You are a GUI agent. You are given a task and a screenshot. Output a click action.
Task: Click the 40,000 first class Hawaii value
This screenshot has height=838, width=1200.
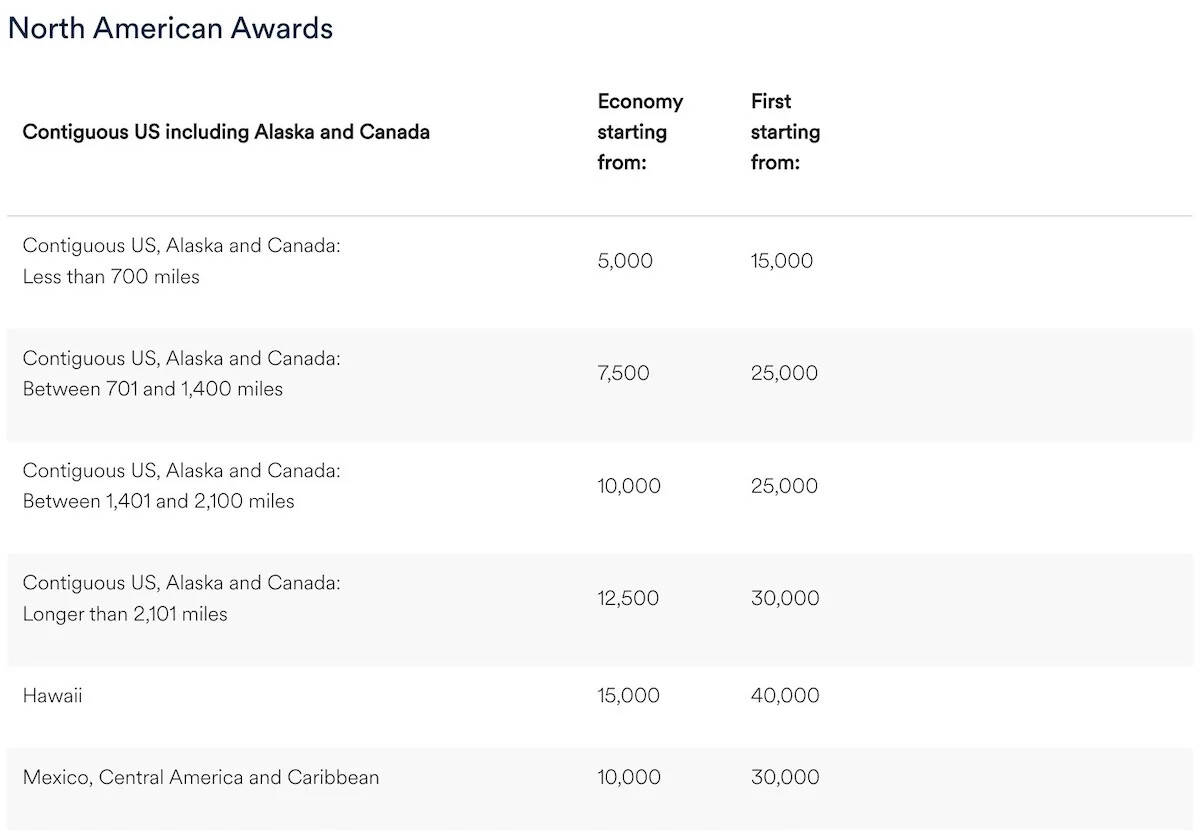pyautogui.click(x=785, y=695)
